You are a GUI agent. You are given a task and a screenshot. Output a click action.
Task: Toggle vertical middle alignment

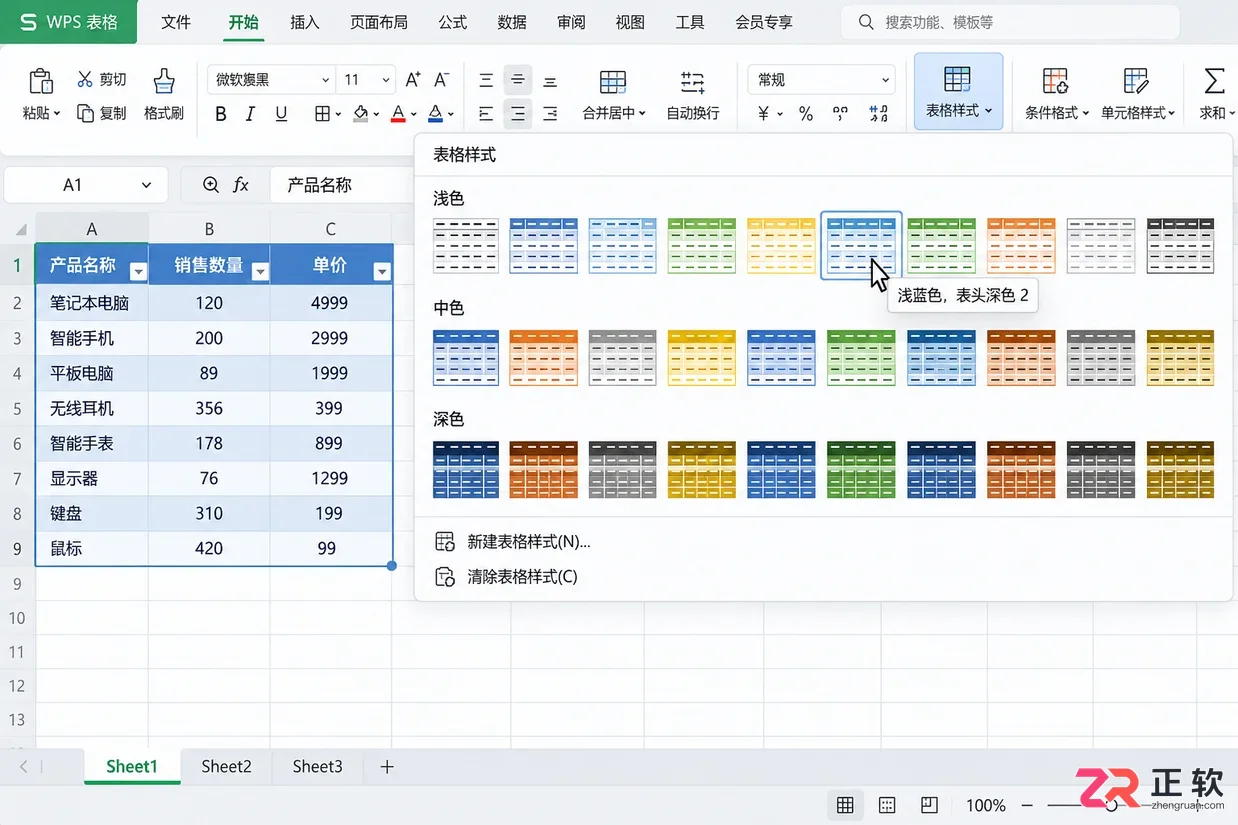[x=518, y=80]
